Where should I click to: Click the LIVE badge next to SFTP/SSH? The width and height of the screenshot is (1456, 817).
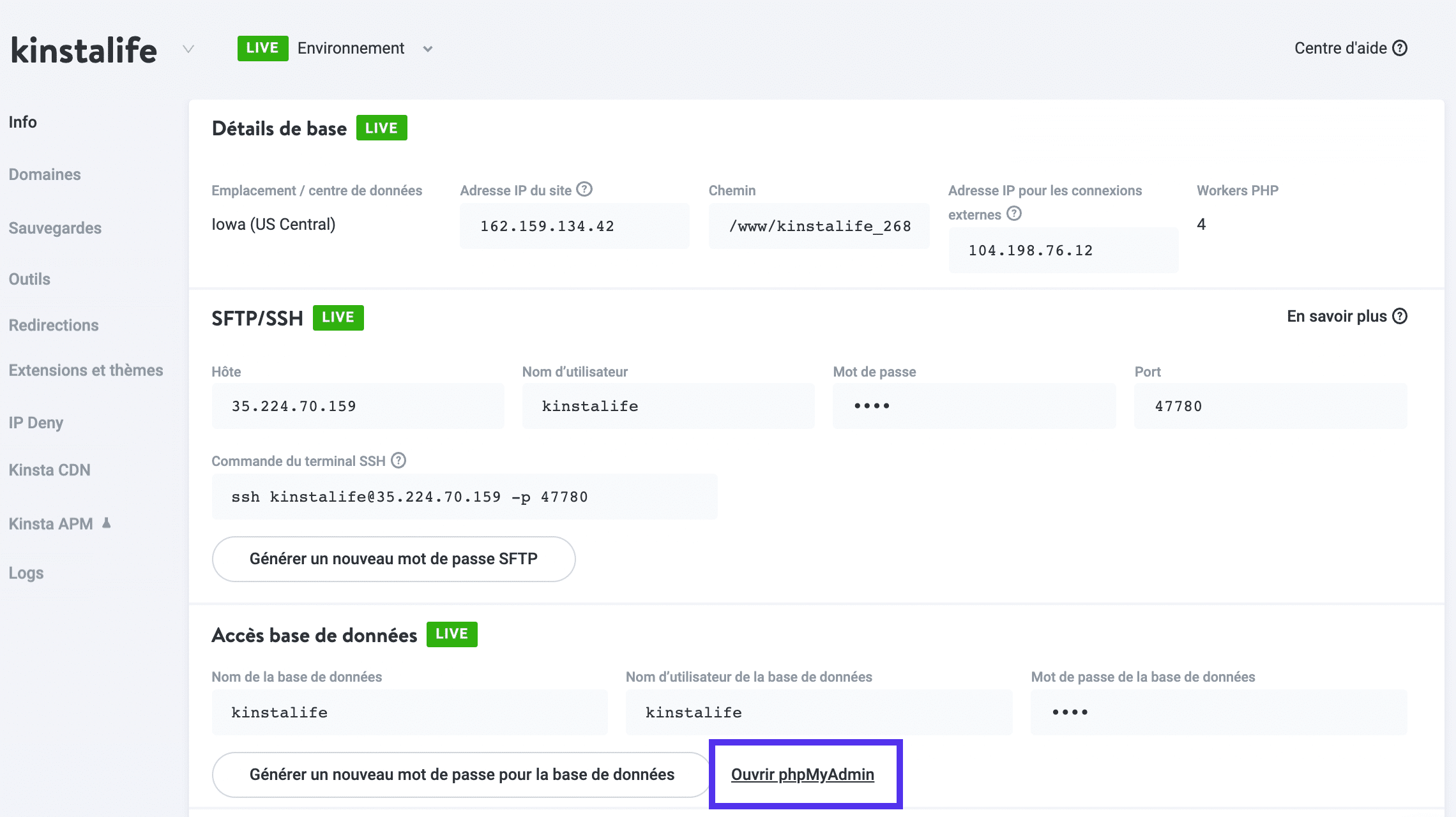(338, 317)
